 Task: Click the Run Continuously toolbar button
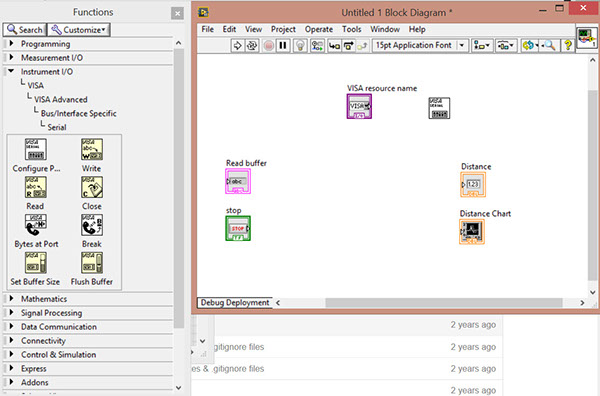[x=252, y=46]
